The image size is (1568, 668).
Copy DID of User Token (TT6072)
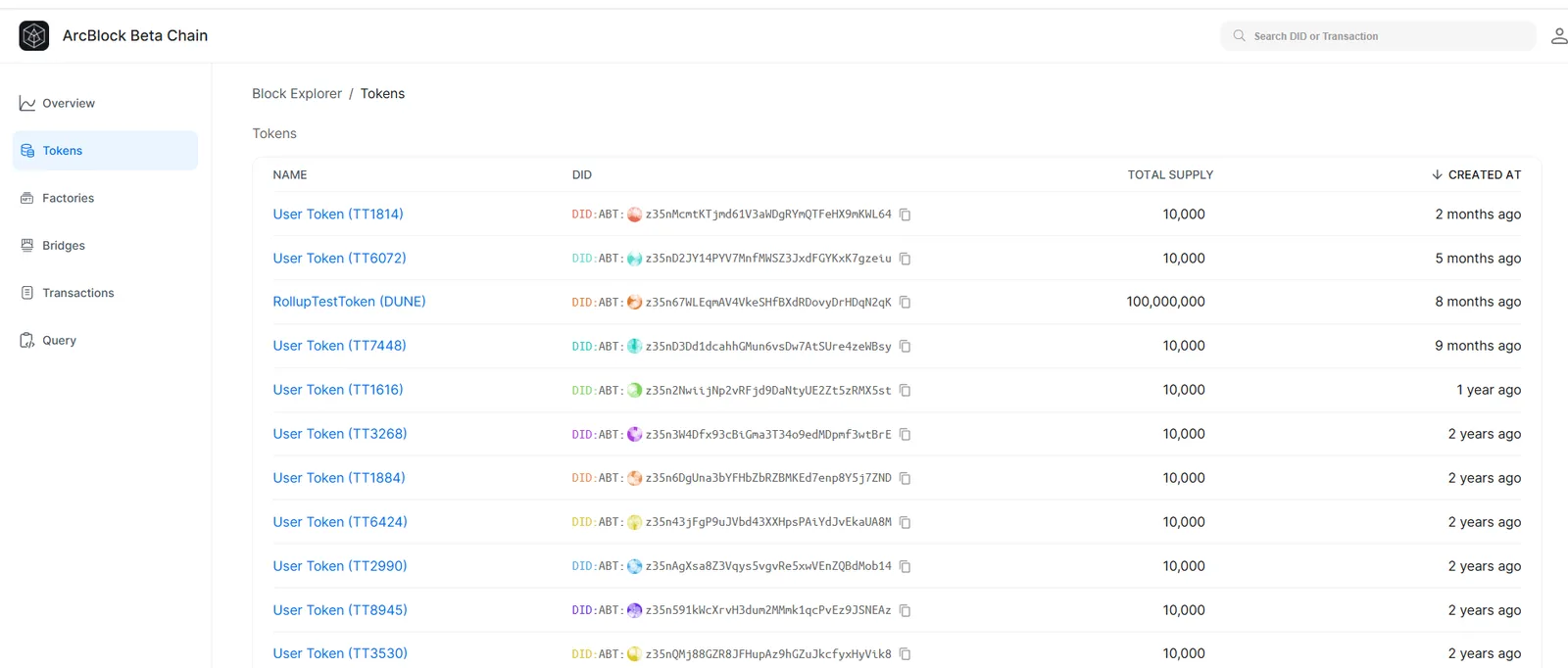(906, 259)
